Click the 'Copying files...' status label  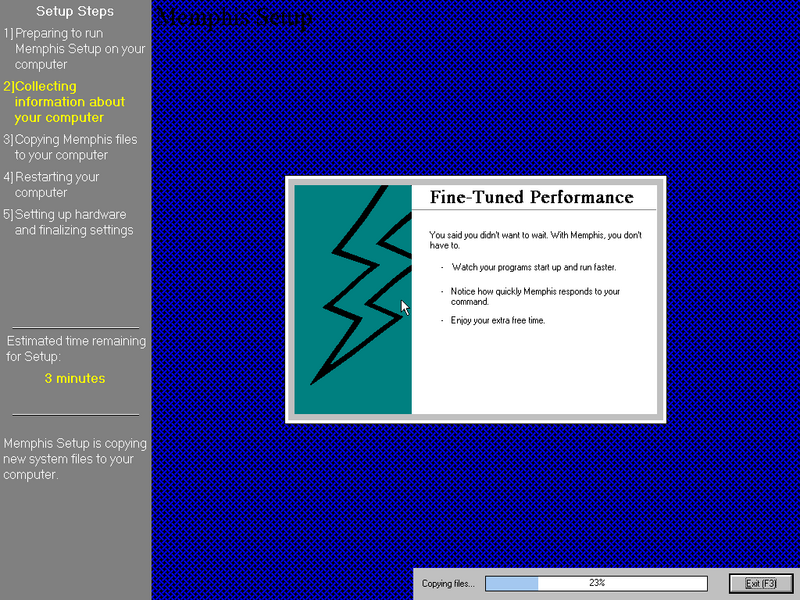click(448, 583)
